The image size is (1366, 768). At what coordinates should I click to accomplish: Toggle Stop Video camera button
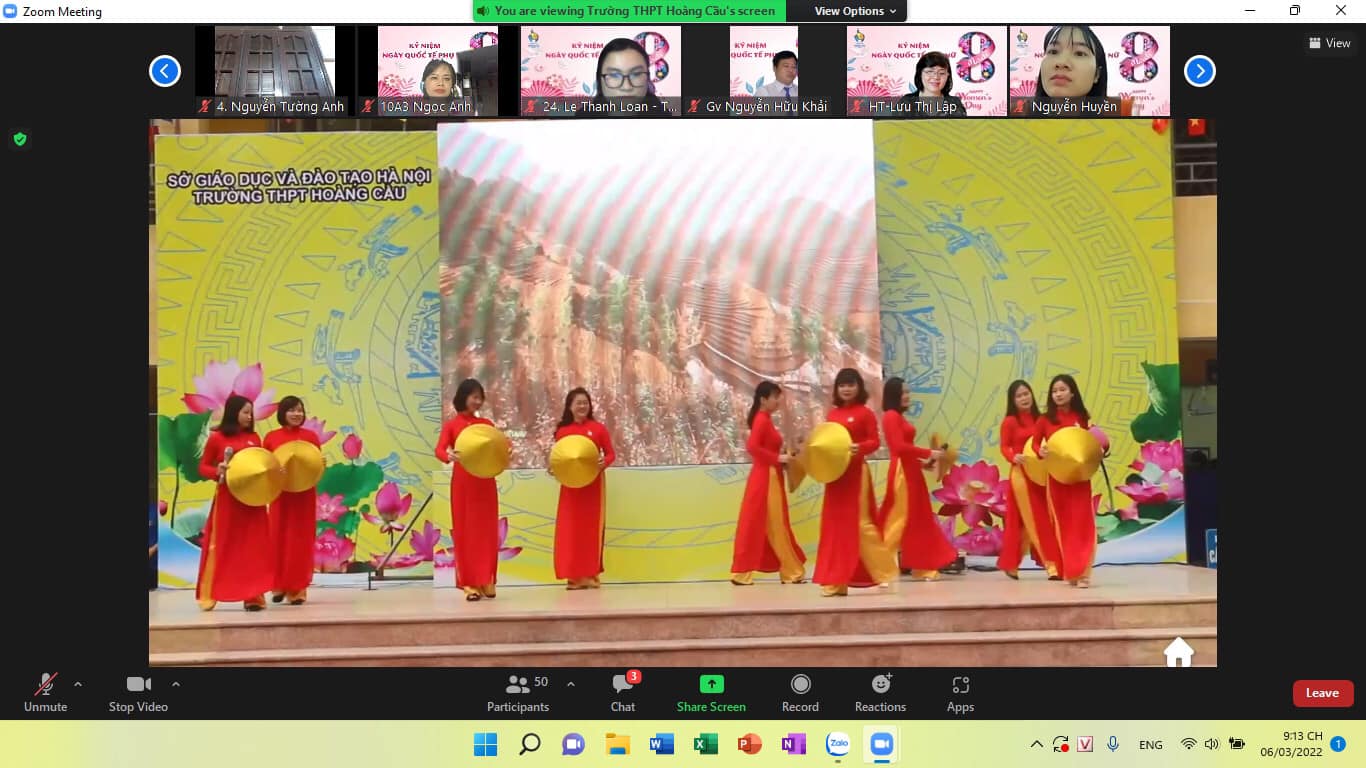138,693
